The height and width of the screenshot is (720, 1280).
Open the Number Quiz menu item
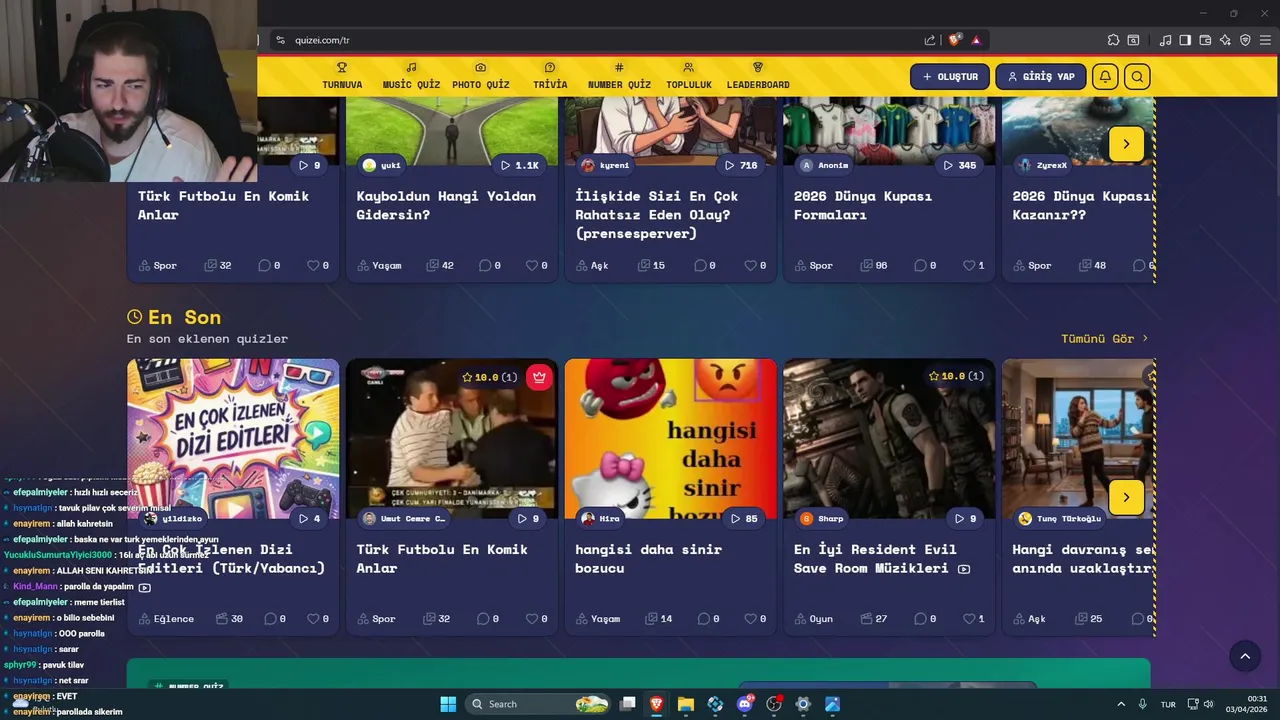(x=619, y=76)
